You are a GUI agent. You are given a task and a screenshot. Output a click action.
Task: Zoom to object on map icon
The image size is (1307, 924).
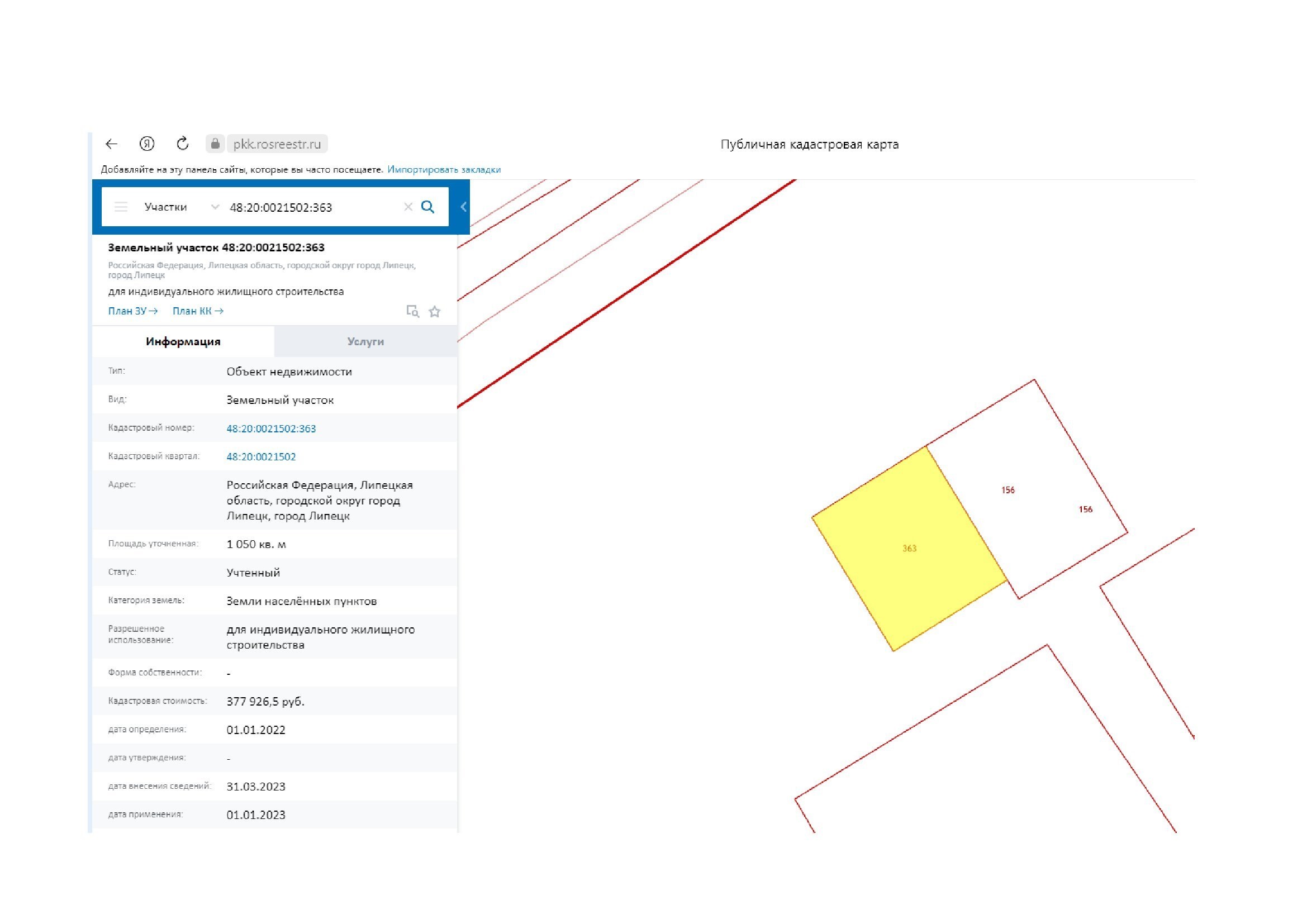pyautogui.click(x=413, y=311)
